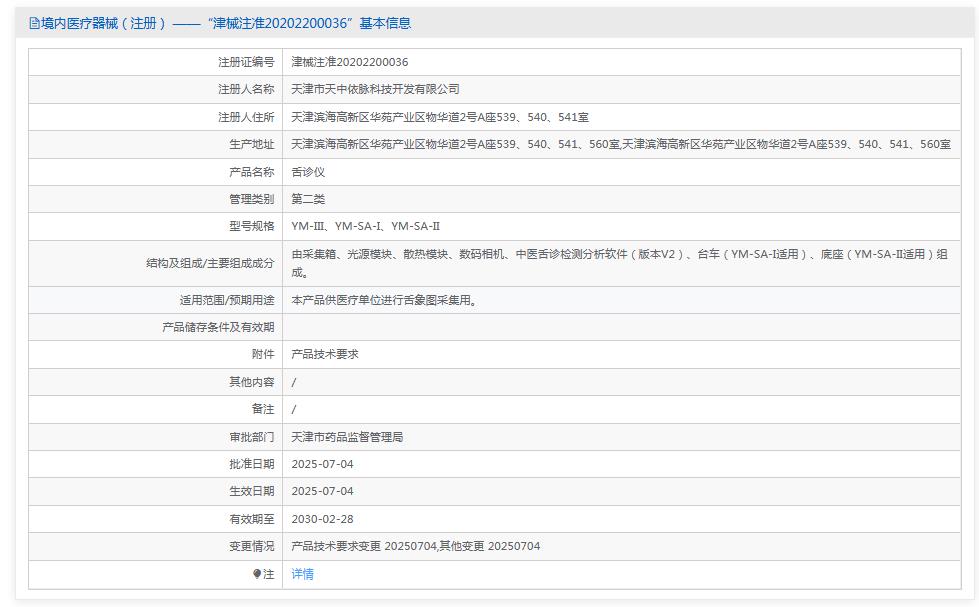Viewport: 979px width, 607px height.
Task: Click the 天津市药品监督管理局 value
Action: (x=347, y=437)
